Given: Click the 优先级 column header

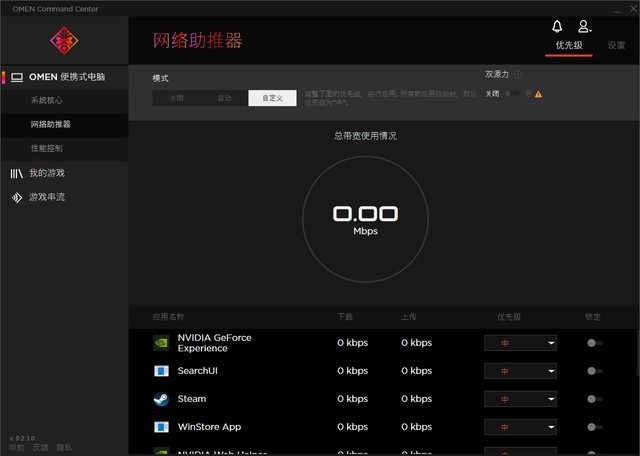Looking at the screenshot, I should [509, 317].
